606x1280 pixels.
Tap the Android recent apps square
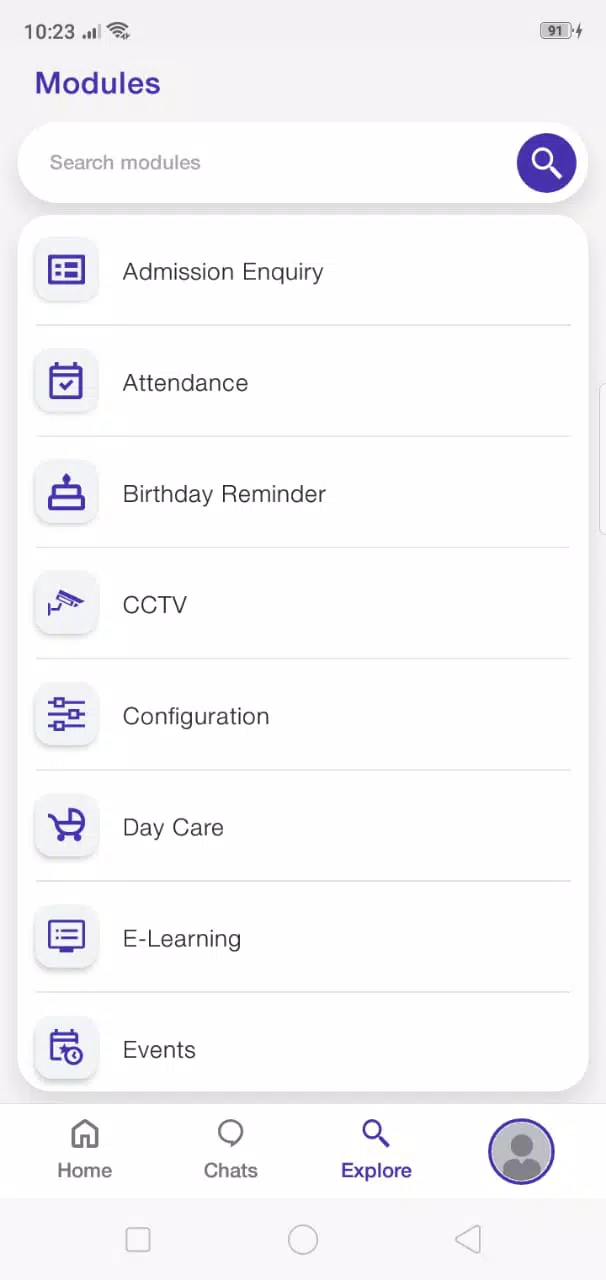[x=138, y=1240]
